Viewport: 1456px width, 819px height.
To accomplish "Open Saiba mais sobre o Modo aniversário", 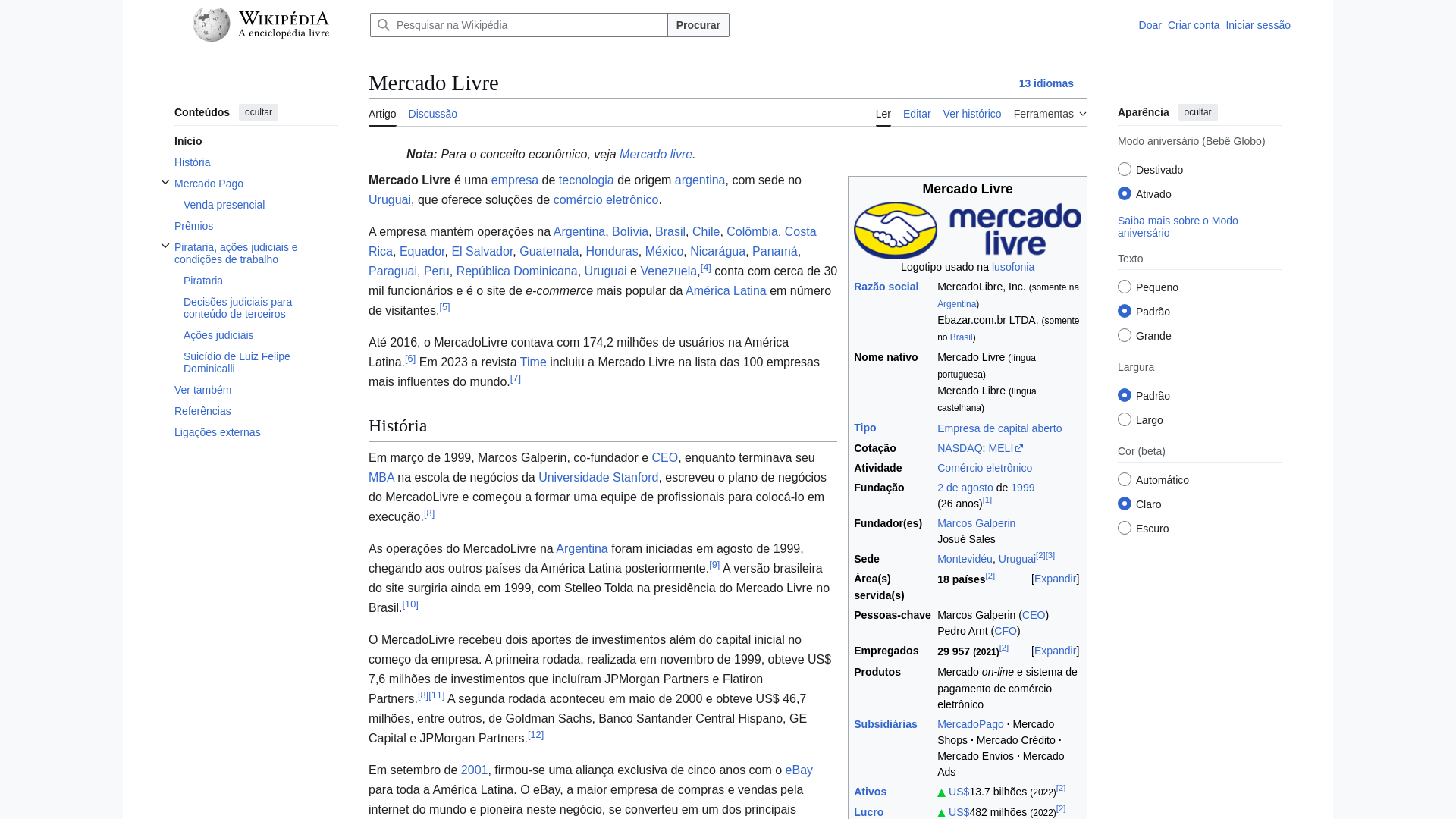I will tap(1178, 227).
